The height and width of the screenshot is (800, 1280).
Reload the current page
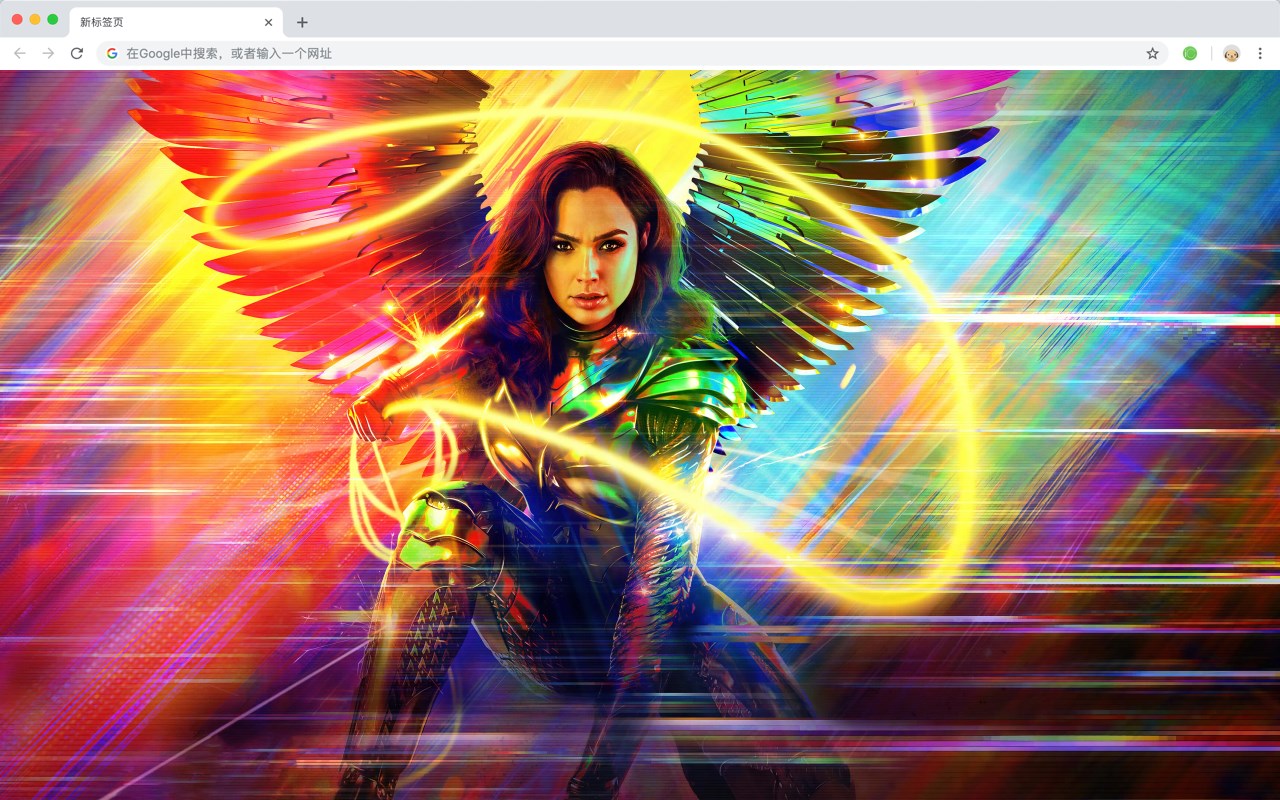tap(77, 53)
